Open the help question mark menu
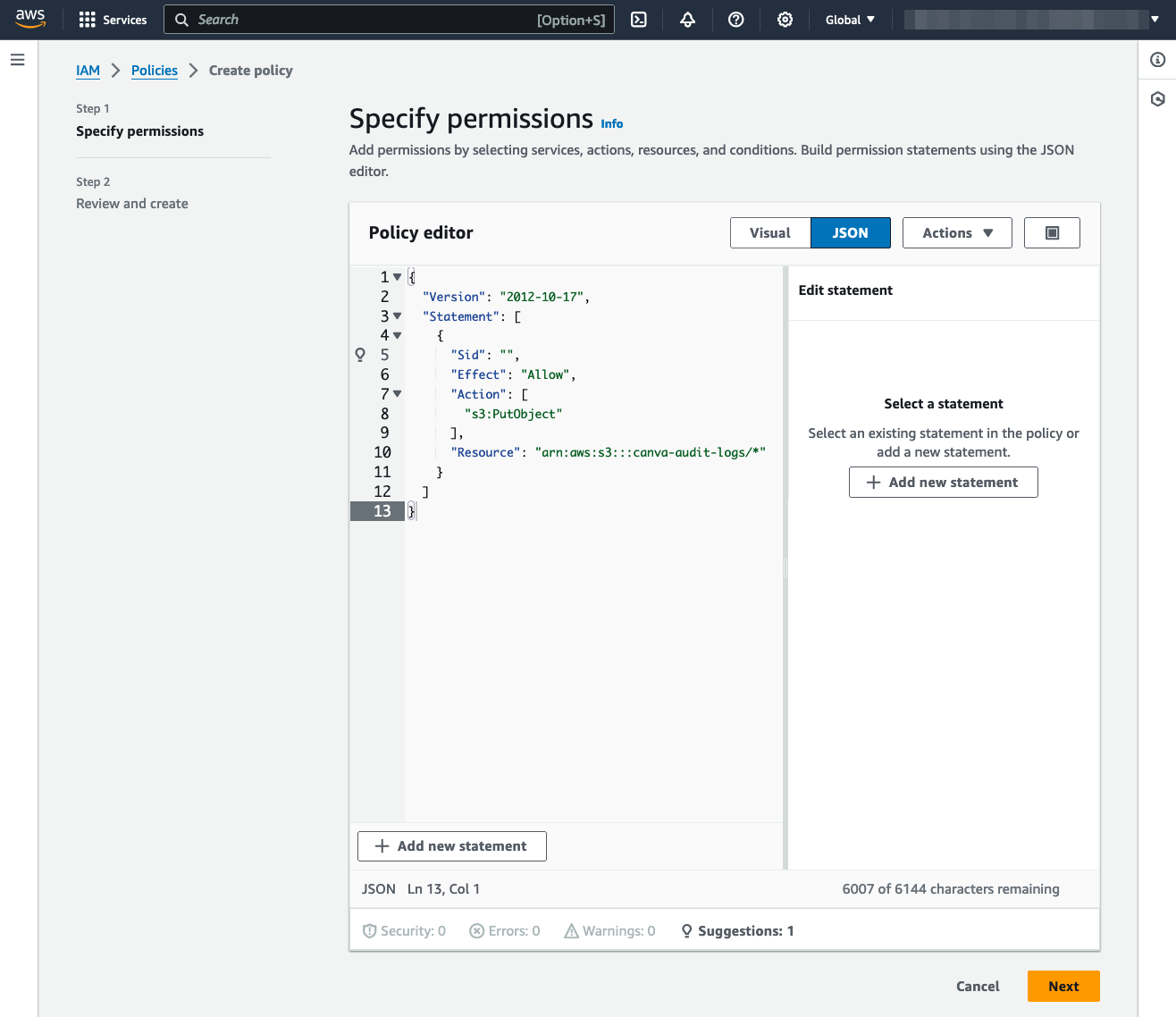1176x1017 pixels. click(x=736, y=20)
